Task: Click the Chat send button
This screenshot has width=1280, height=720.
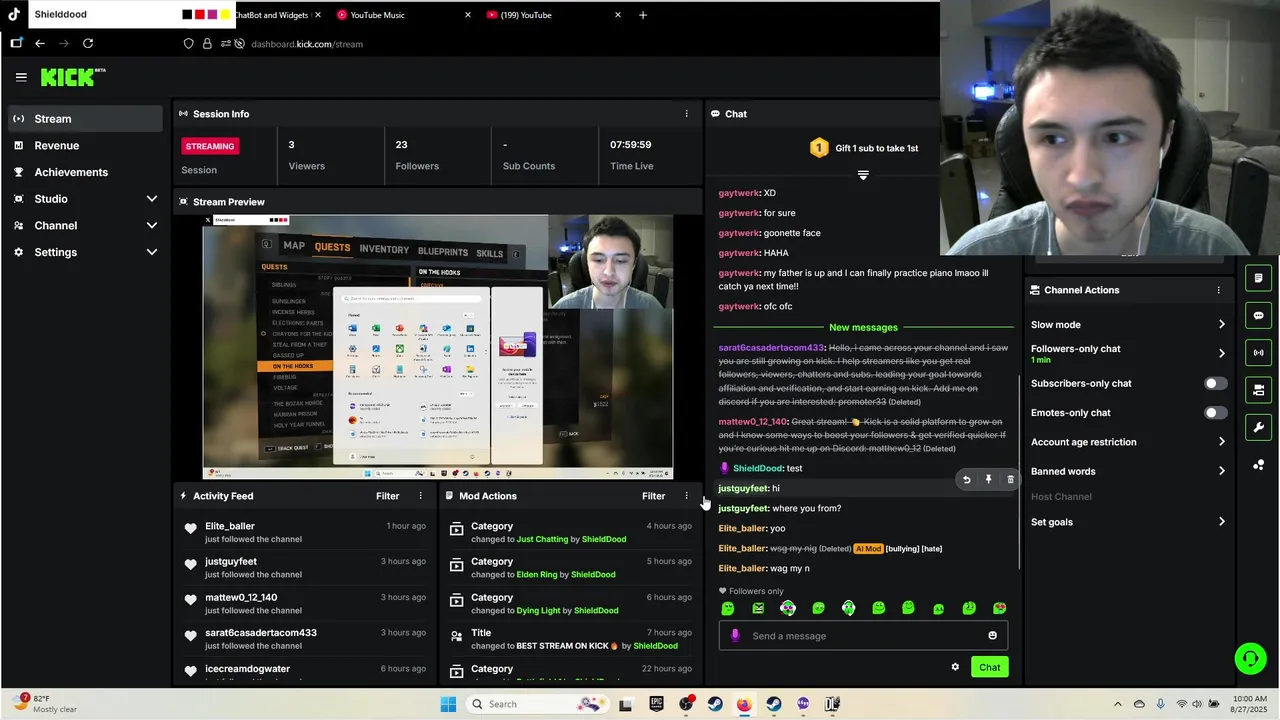Action: click(x=989, y=667)
